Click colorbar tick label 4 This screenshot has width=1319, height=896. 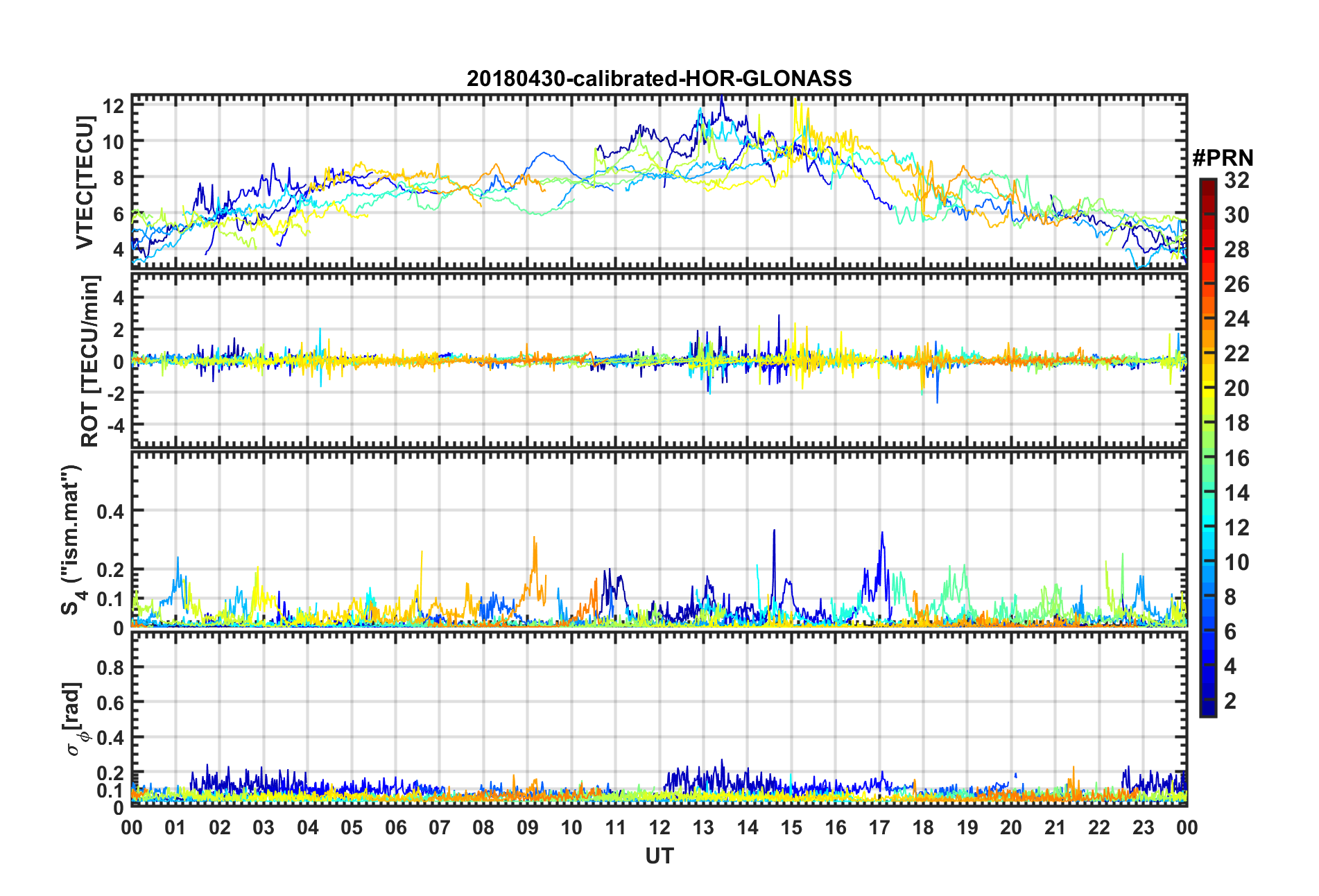(1230, 666)
